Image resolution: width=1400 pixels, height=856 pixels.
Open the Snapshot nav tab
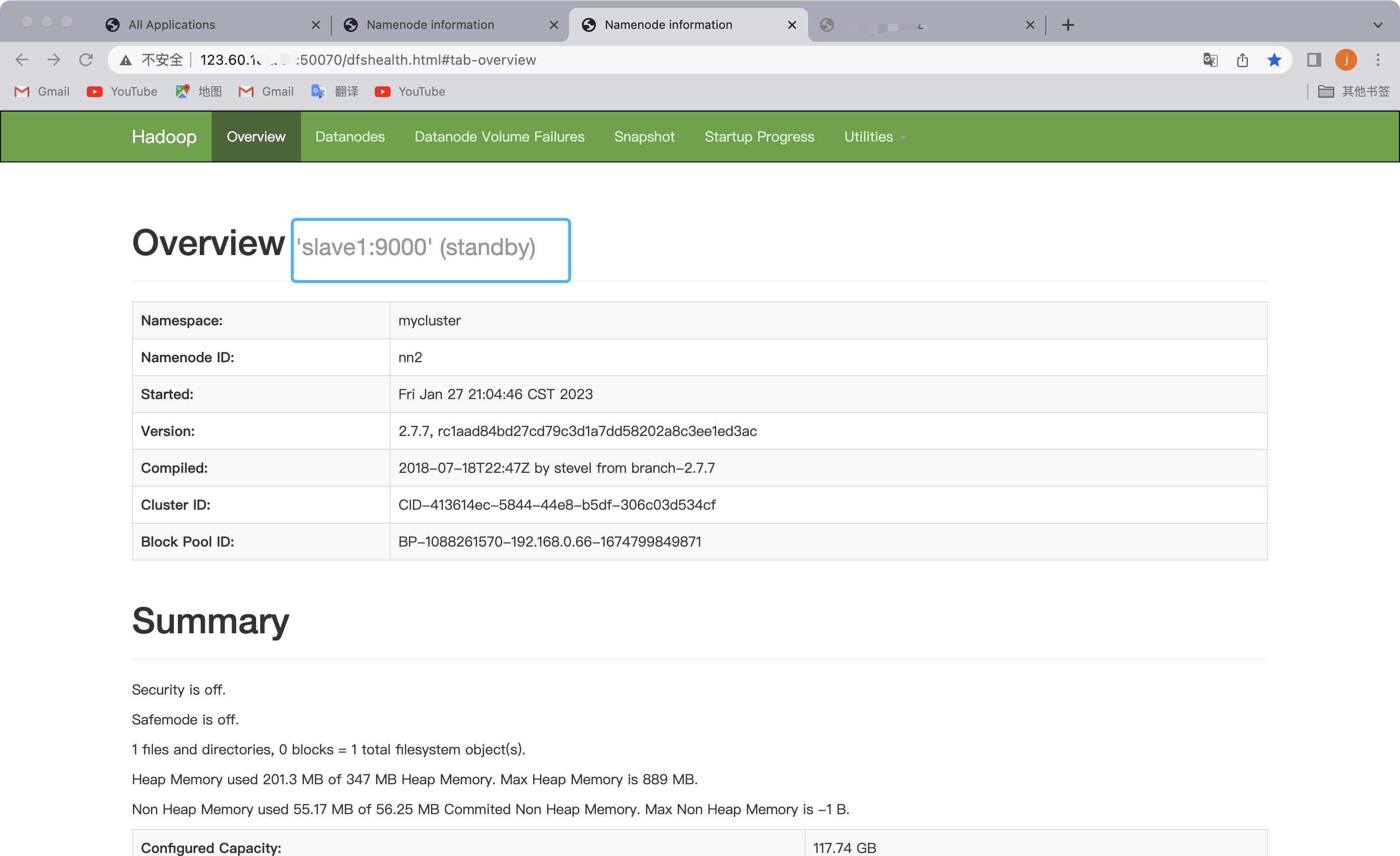644,137
